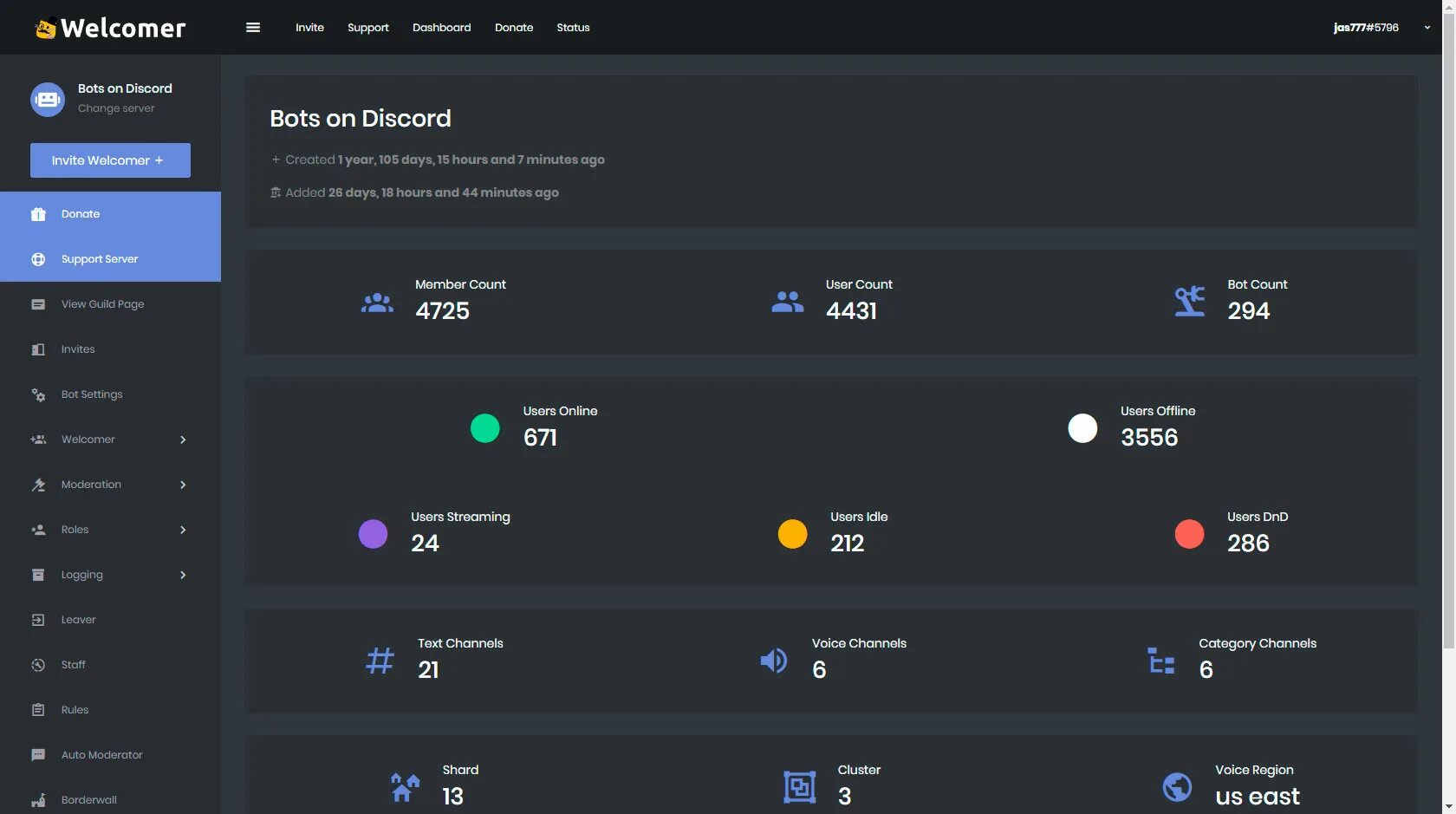Click the hamburger menu icon in top bar

pyautogui.click(x=253, y=28)
